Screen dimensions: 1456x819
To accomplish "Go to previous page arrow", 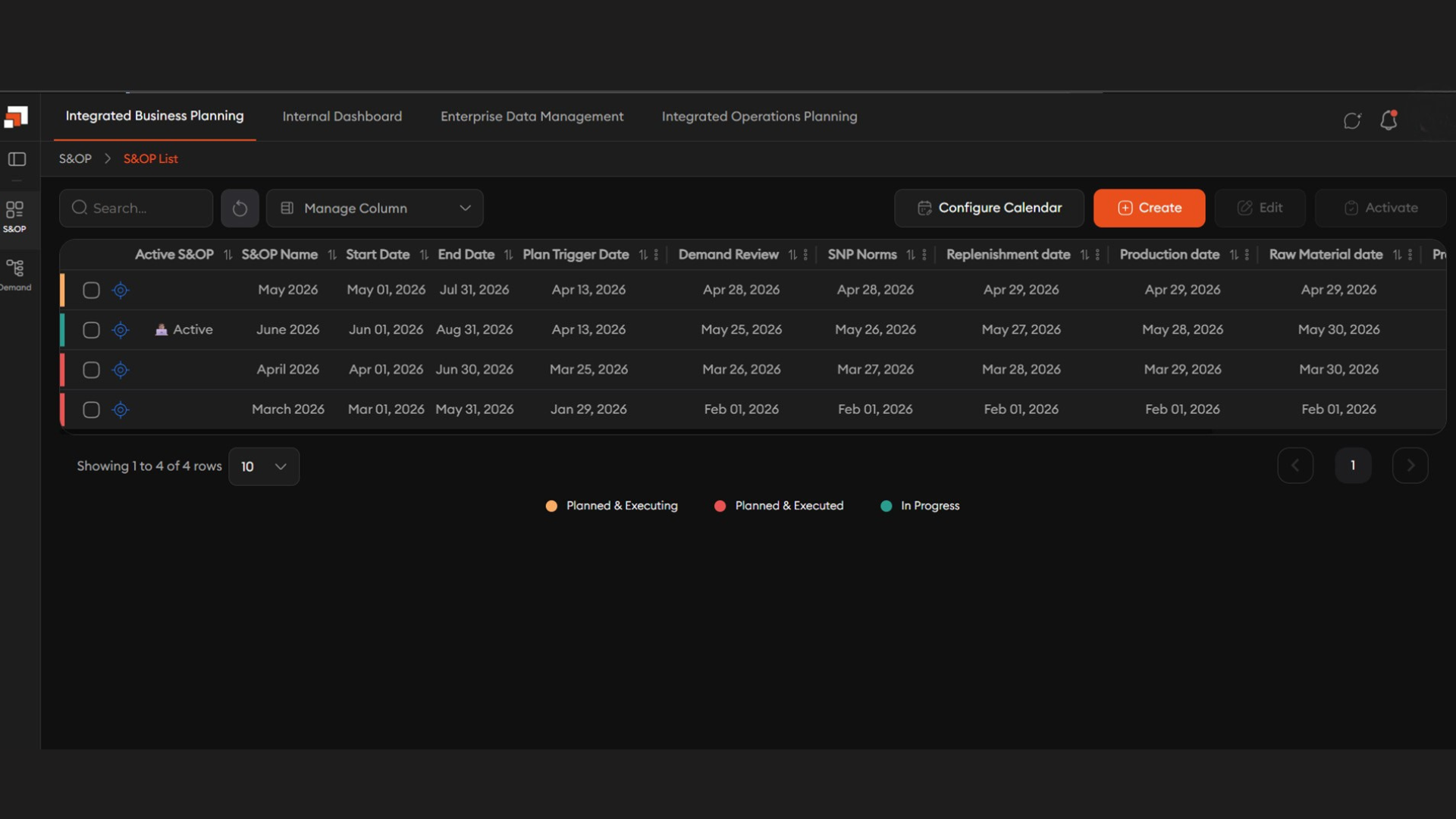I will tap(1295, 466).
